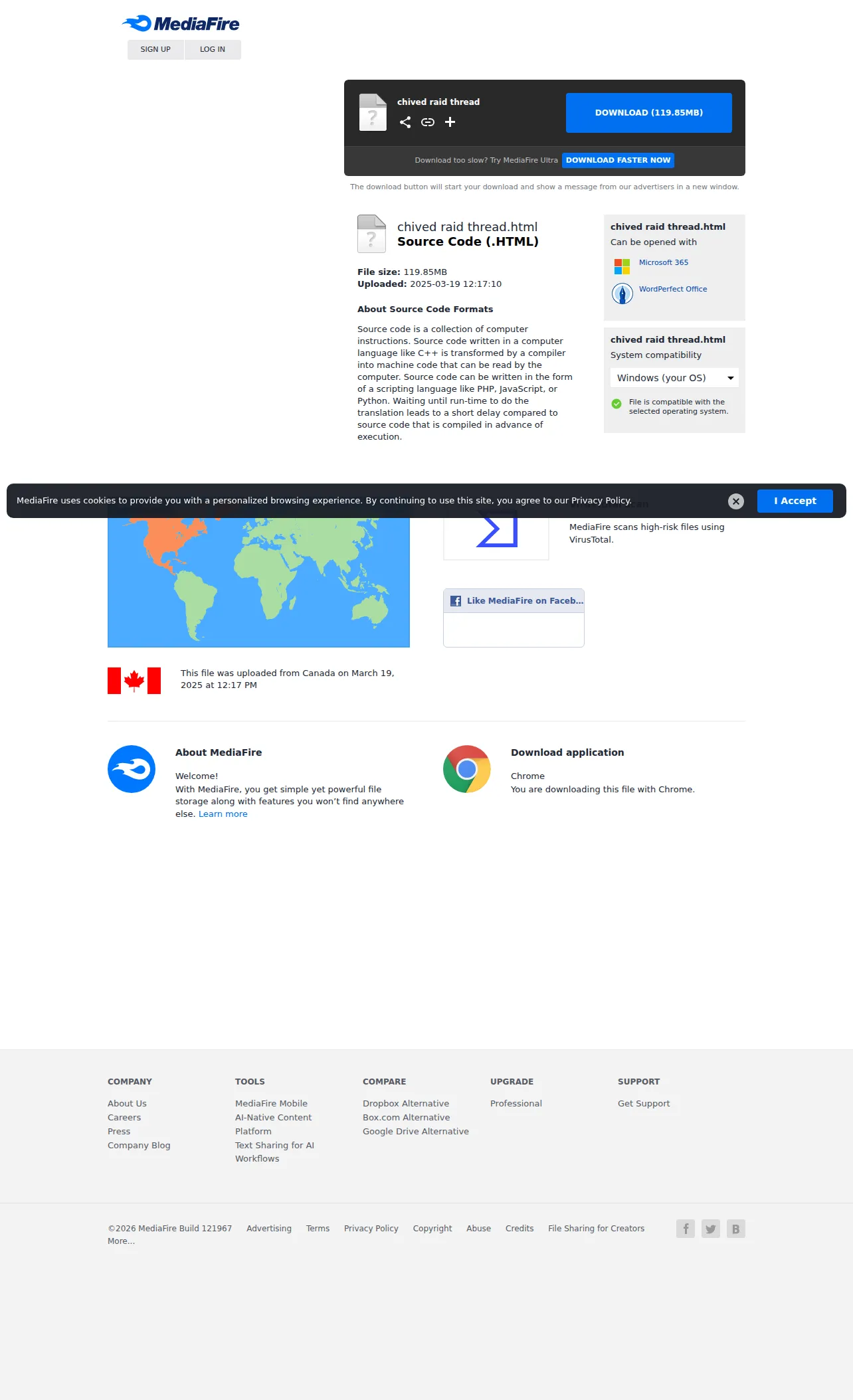Click the Download application heading
This screenshot has height=1400, width=853.
[x=567, y=752]
